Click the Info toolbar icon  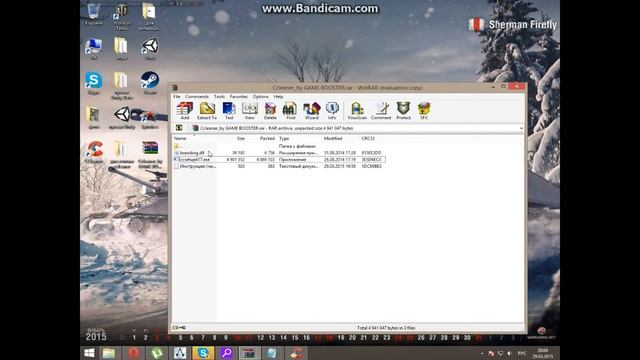pyautogui.click(x=332, y=111)
